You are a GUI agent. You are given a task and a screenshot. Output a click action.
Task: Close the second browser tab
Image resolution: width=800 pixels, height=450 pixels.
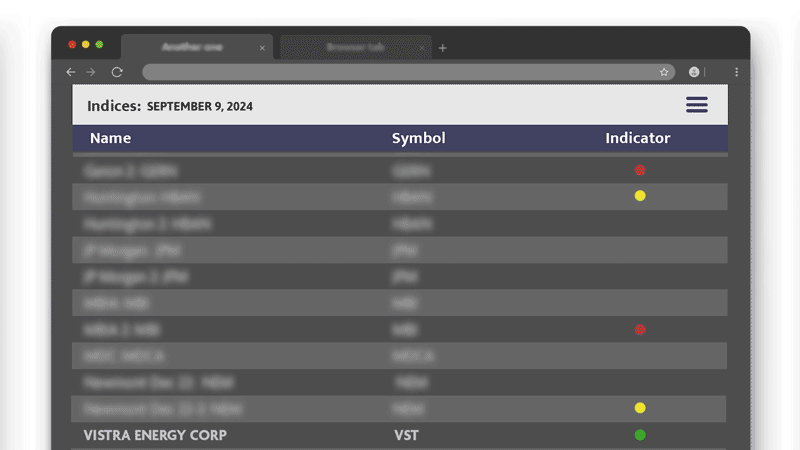tap(422, 48)
